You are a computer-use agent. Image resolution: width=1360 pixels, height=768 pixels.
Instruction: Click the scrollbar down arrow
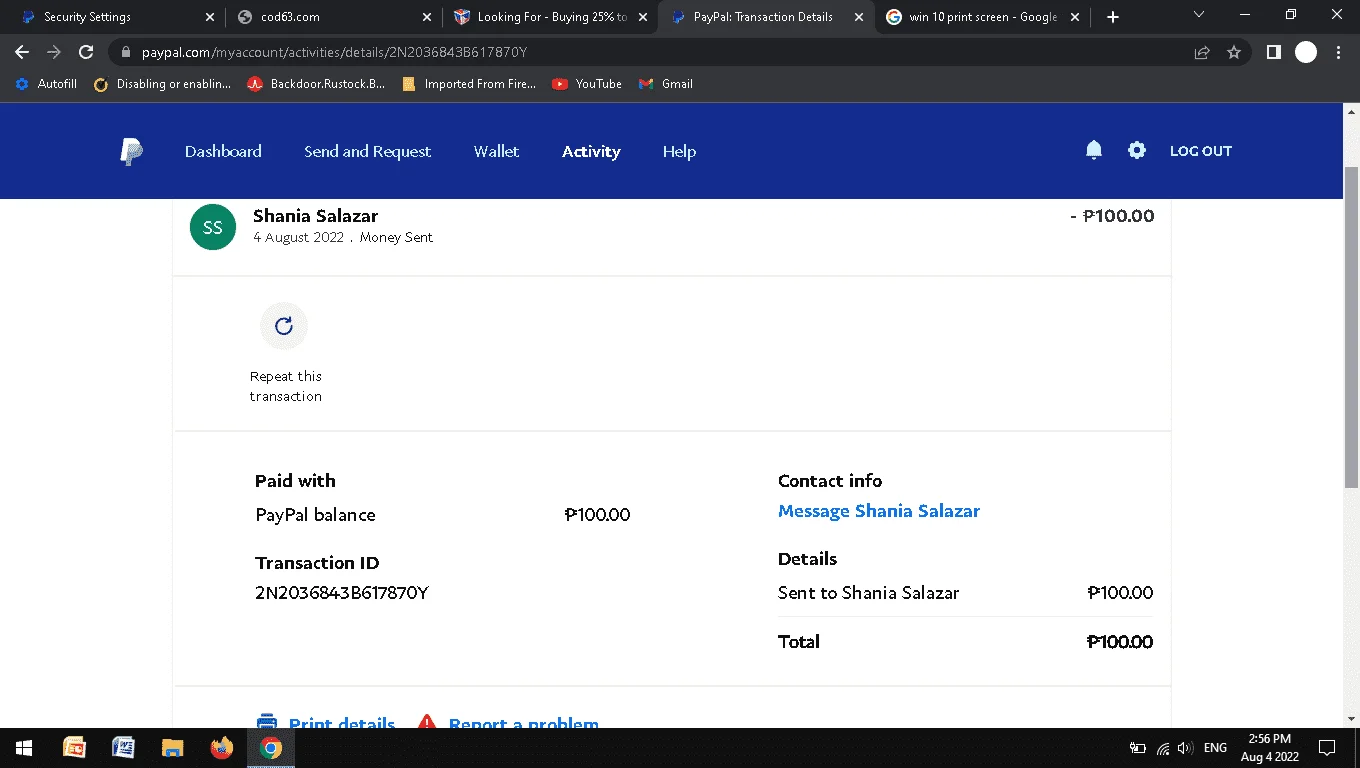click(1352, 719)
